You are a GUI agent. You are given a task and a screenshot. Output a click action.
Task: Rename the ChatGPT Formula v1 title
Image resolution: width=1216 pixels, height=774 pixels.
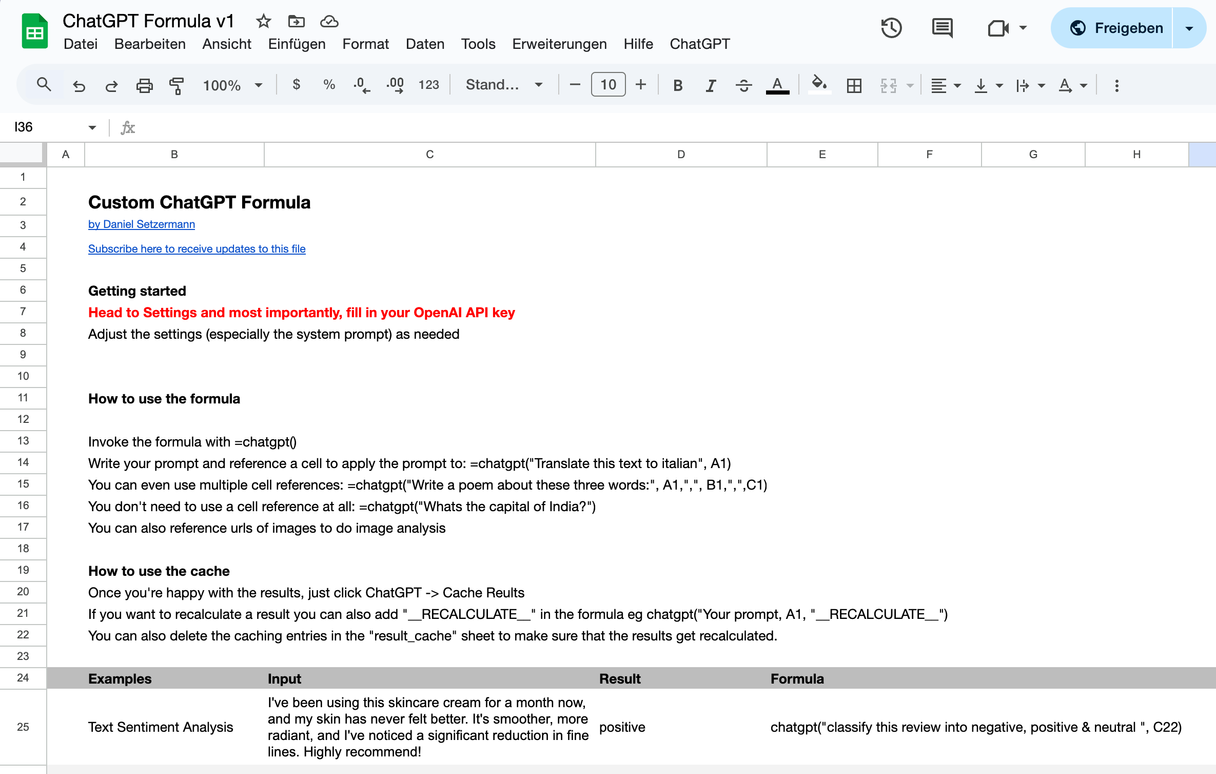[x=149, y=21]
